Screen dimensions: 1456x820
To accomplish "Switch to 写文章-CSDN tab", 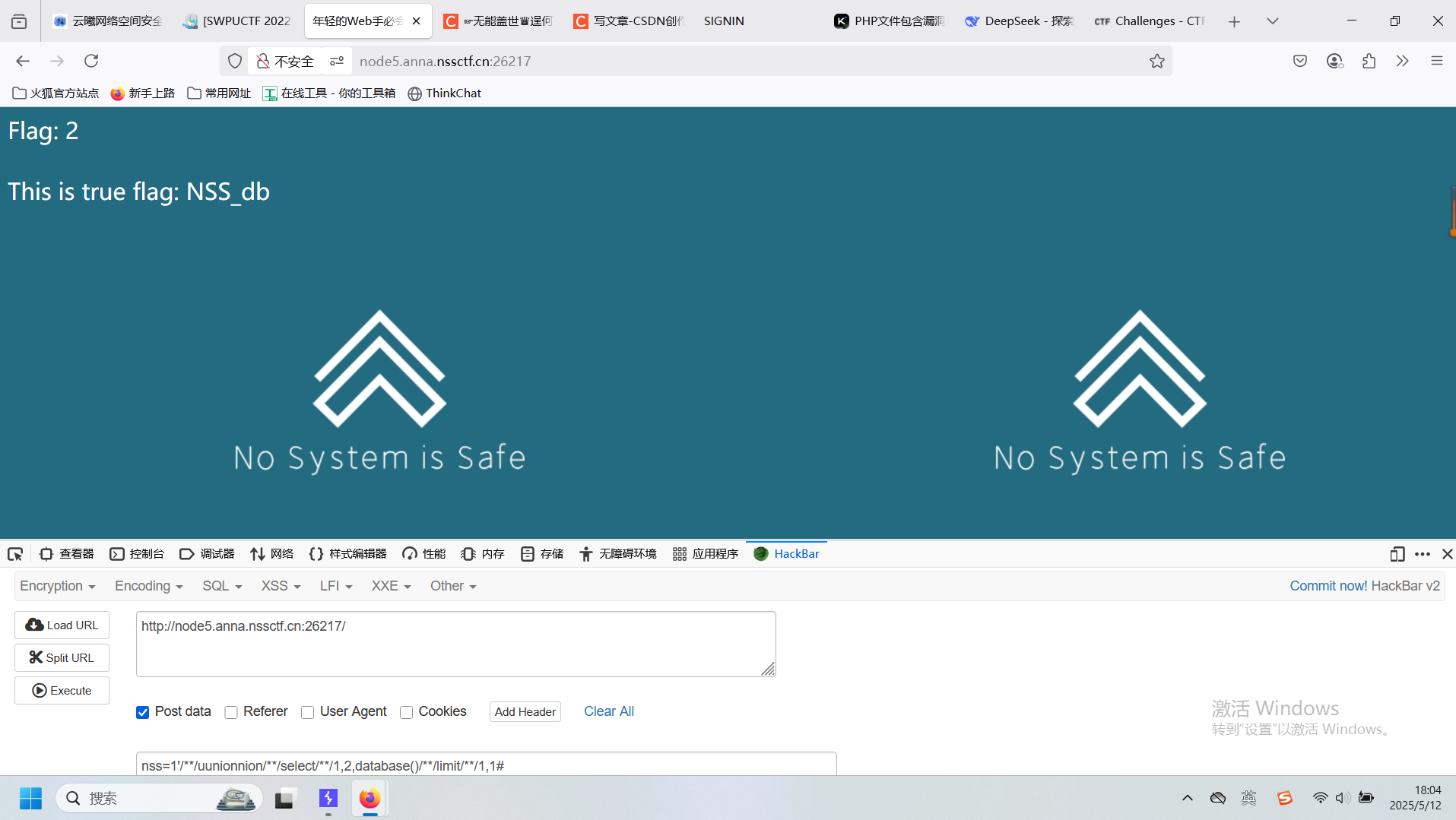I will tap(628, 21).
